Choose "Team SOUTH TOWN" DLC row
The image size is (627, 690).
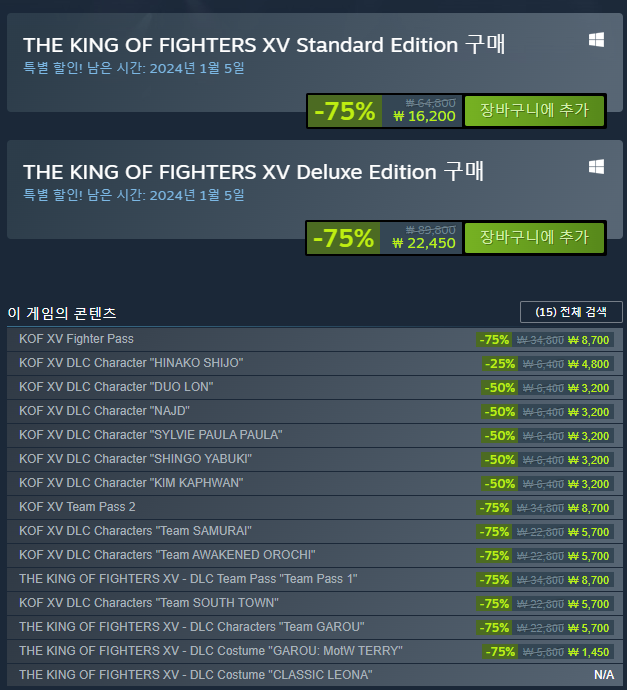[149, 603]
